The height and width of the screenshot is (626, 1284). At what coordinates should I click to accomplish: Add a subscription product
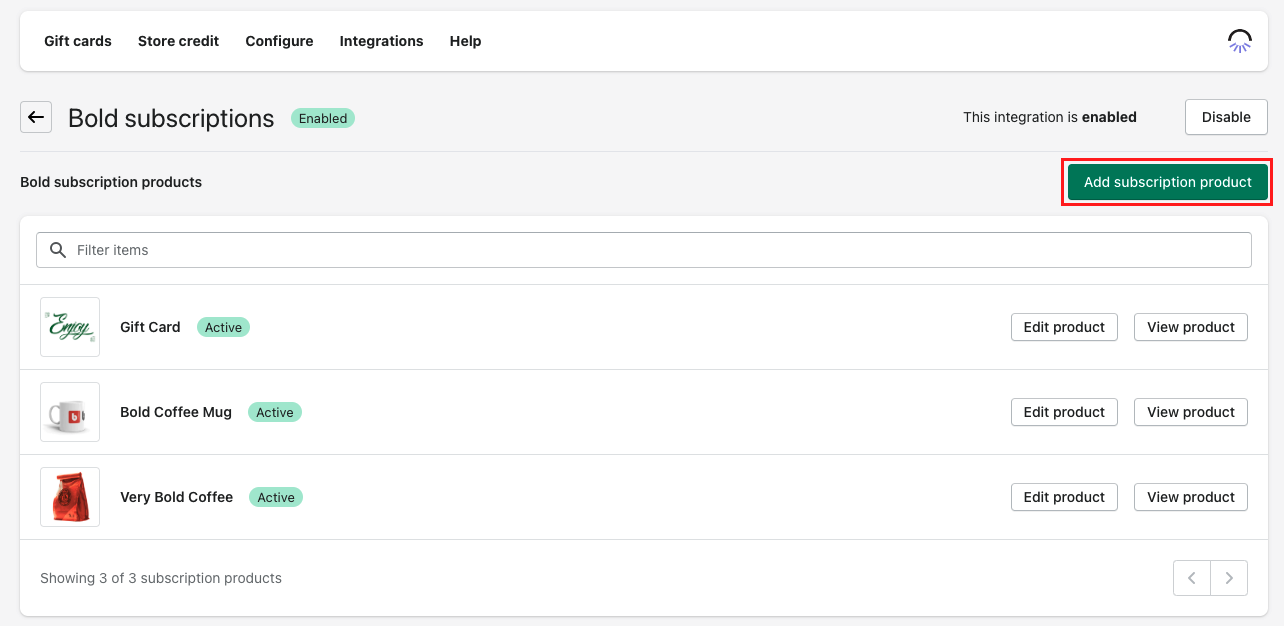(x=1167, y=182)
